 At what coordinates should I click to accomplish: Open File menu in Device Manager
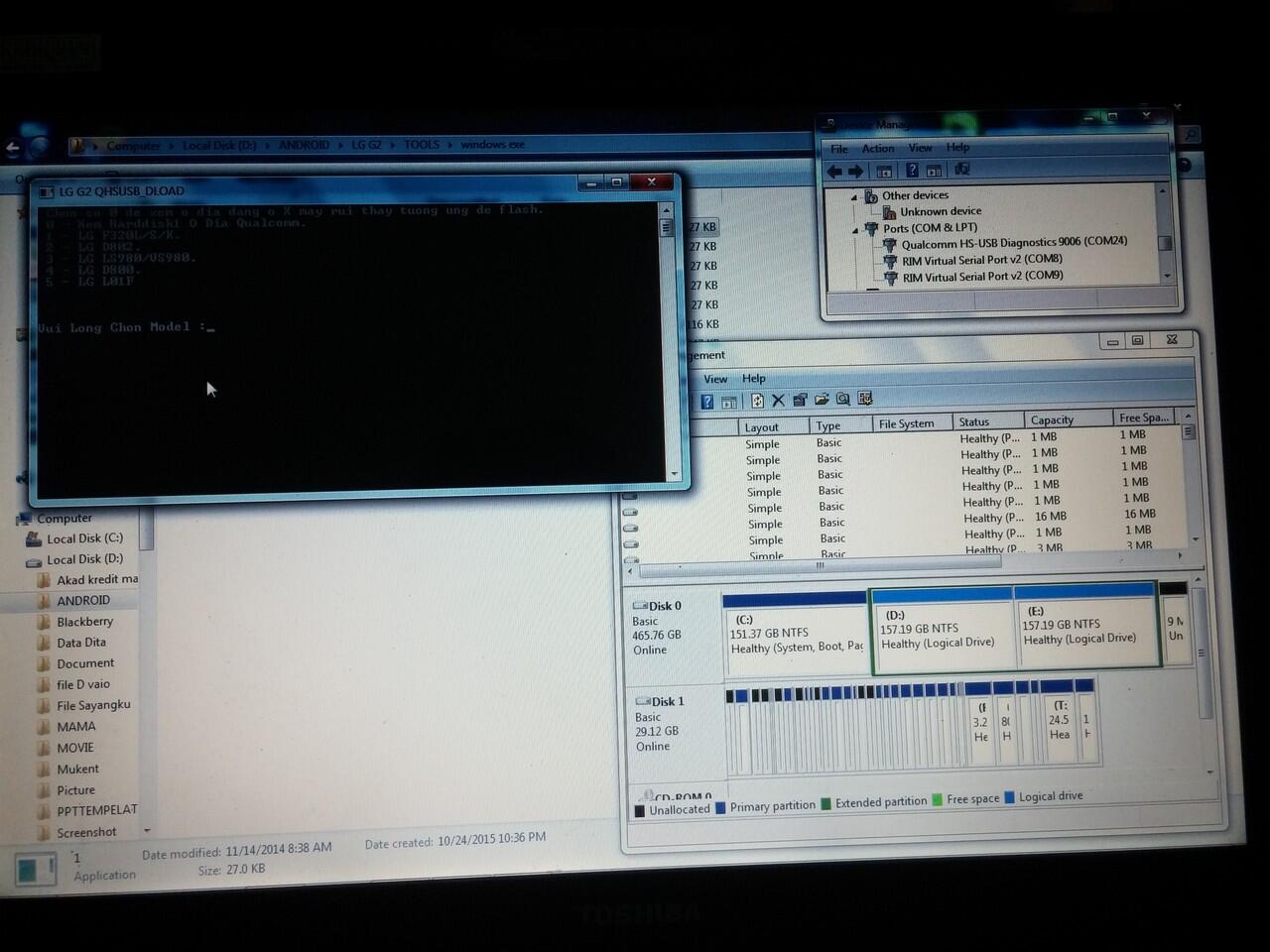[839, 150]
